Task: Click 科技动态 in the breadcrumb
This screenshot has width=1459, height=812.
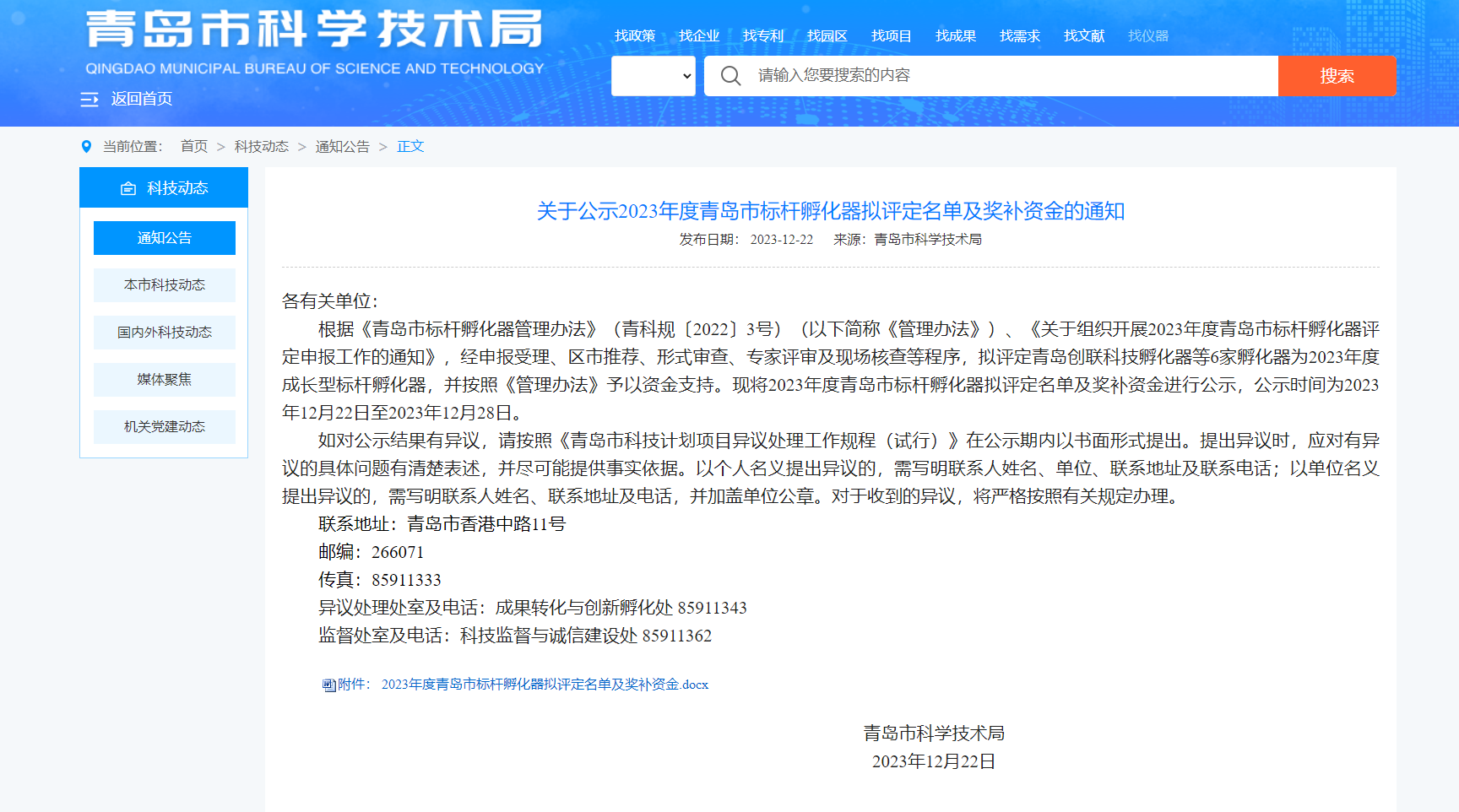Action: [262, 147]
